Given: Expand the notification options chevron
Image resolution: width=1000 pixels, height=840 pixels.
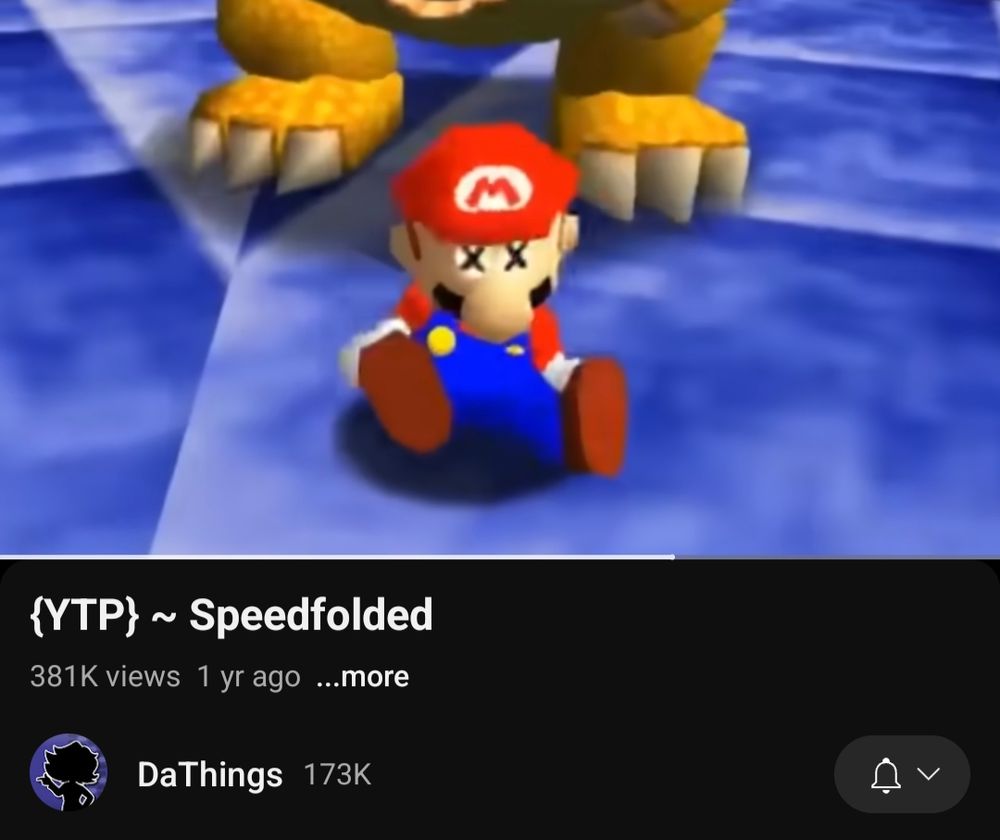Looking at the screenshot, I should click(928, 774).
